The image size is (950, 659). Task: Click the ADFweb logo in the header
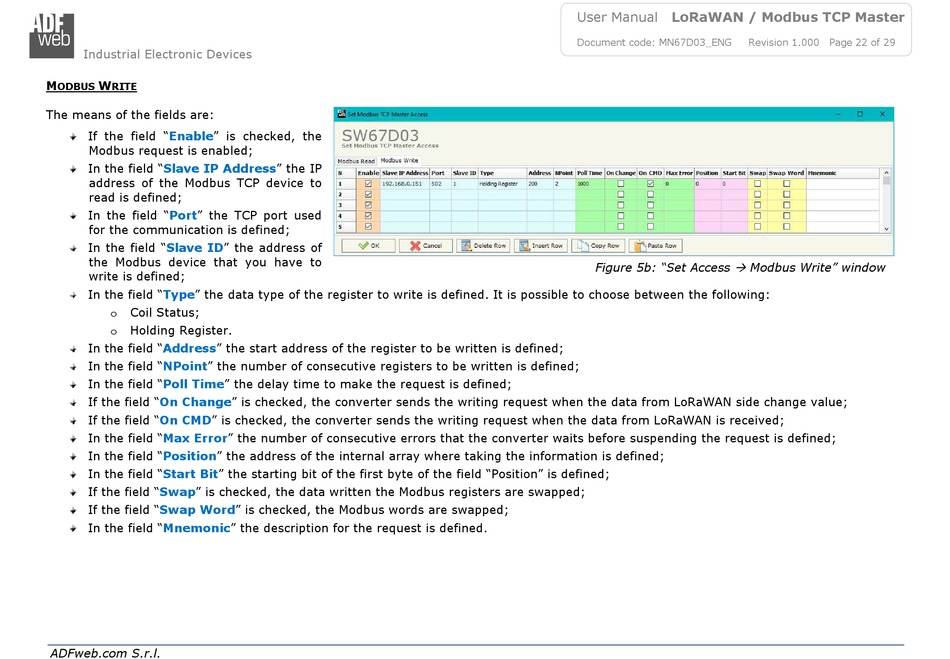point(50,31)
